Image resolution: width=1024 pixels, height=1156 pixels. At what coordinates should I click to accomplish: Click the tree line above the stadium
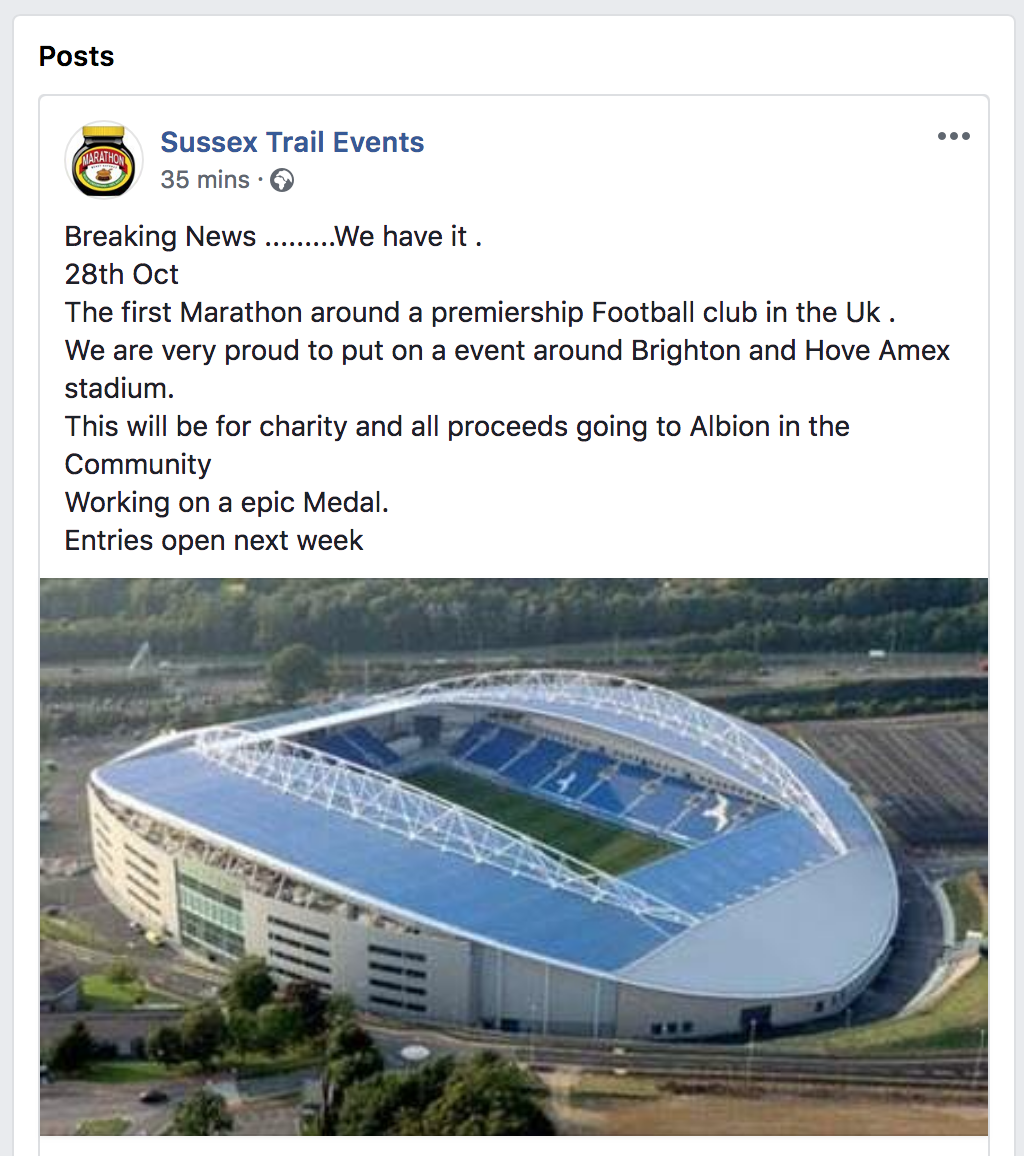click(x=514, y=612)
